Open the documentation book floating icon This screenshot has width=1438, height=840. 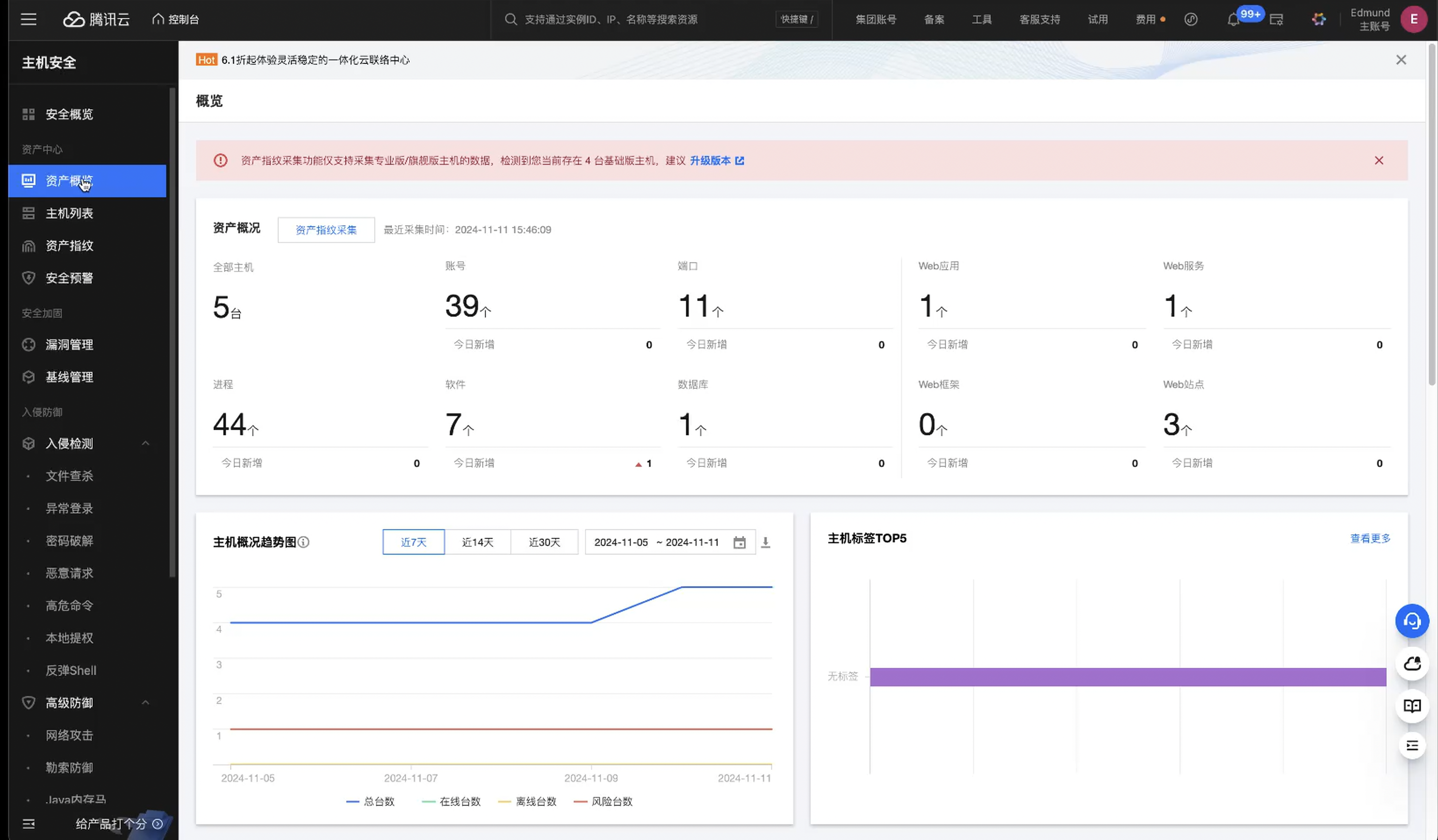click(x=1412, y=706)
